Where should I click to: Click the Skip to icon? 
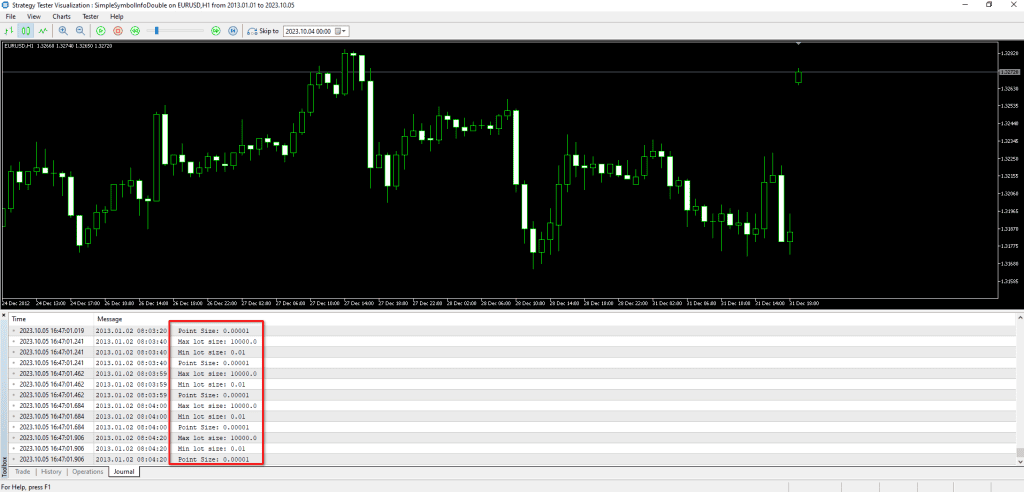point(253,31)
